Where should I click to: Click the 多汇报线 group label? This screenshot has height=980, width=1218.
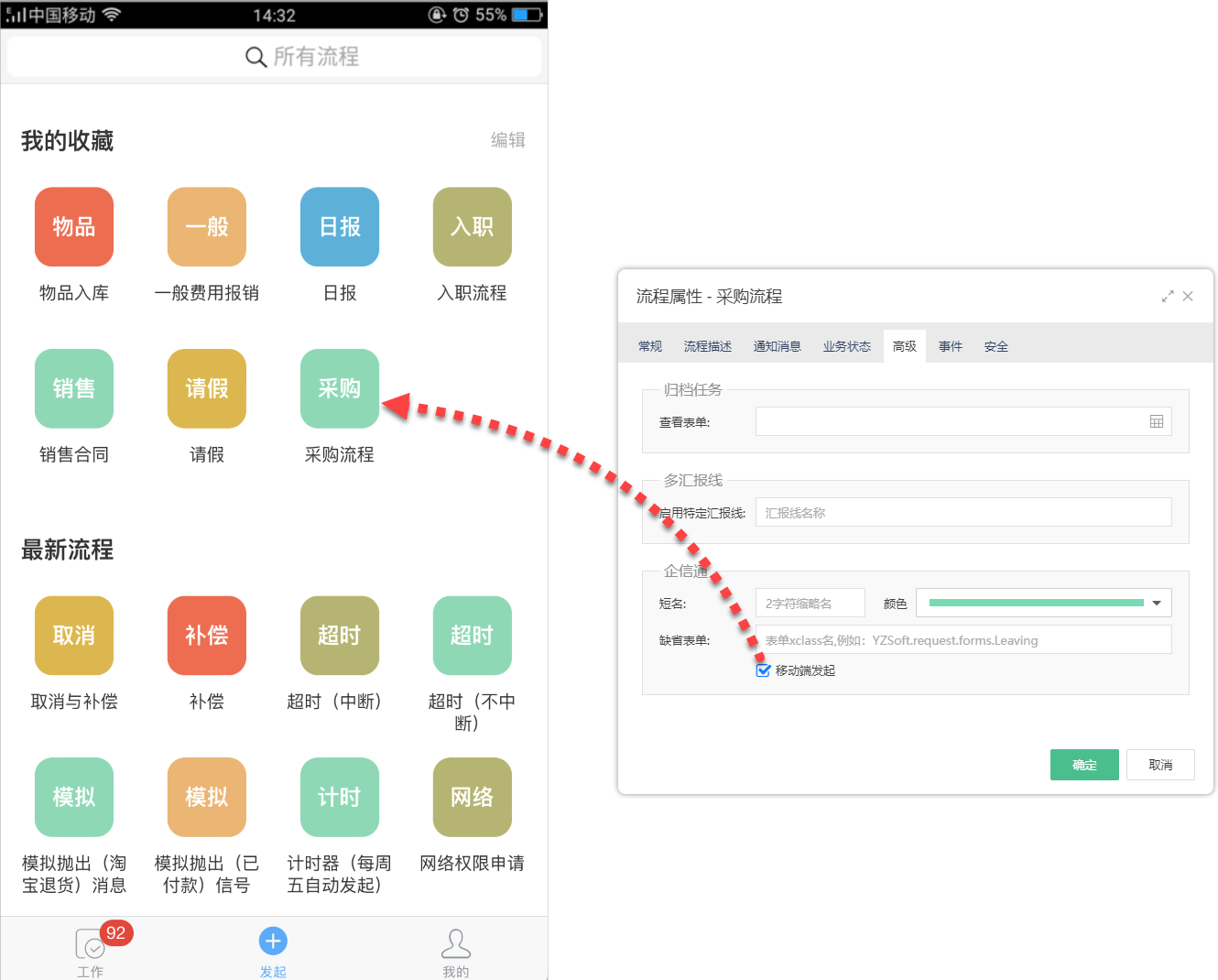[x=693, y=480]
